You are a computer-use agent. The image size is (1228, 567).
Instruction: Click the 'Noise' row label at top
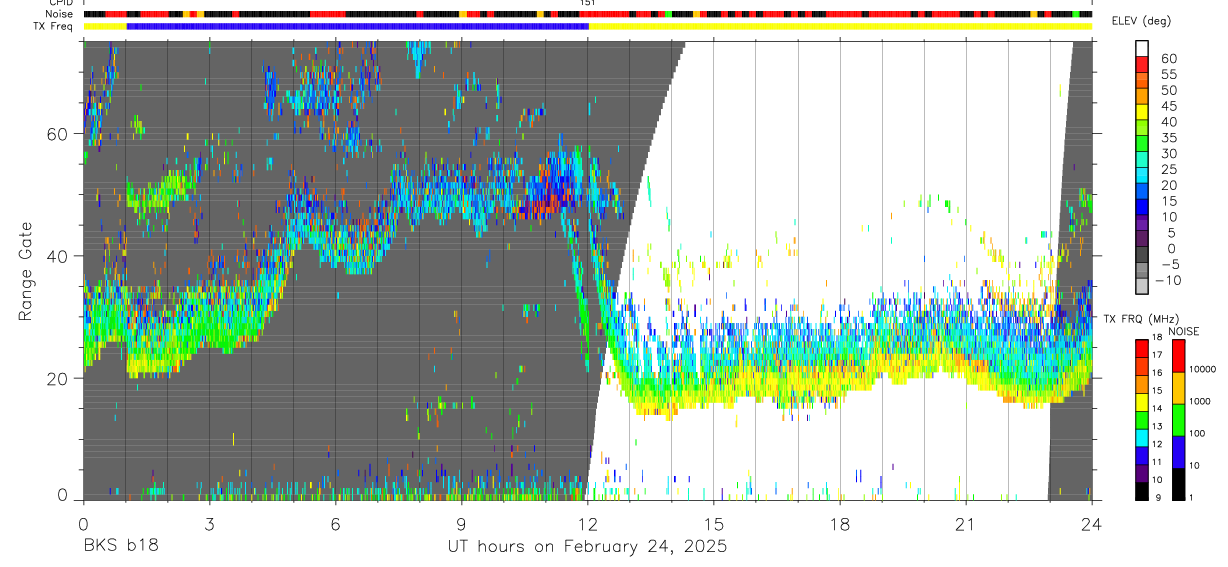click(60, 14)
